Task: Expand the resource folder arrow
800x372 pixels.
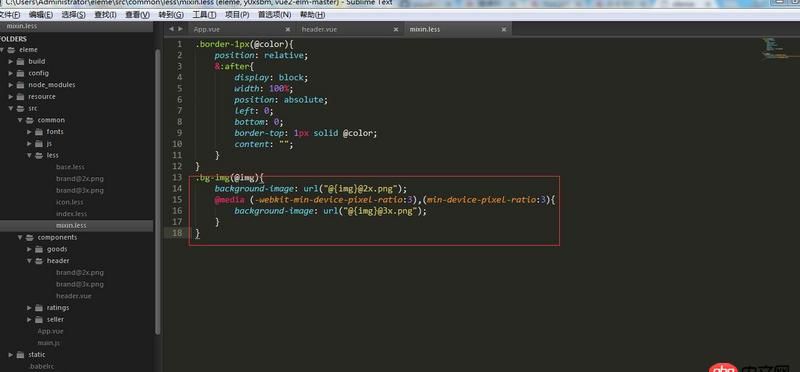Action: [x=11, y=96]
